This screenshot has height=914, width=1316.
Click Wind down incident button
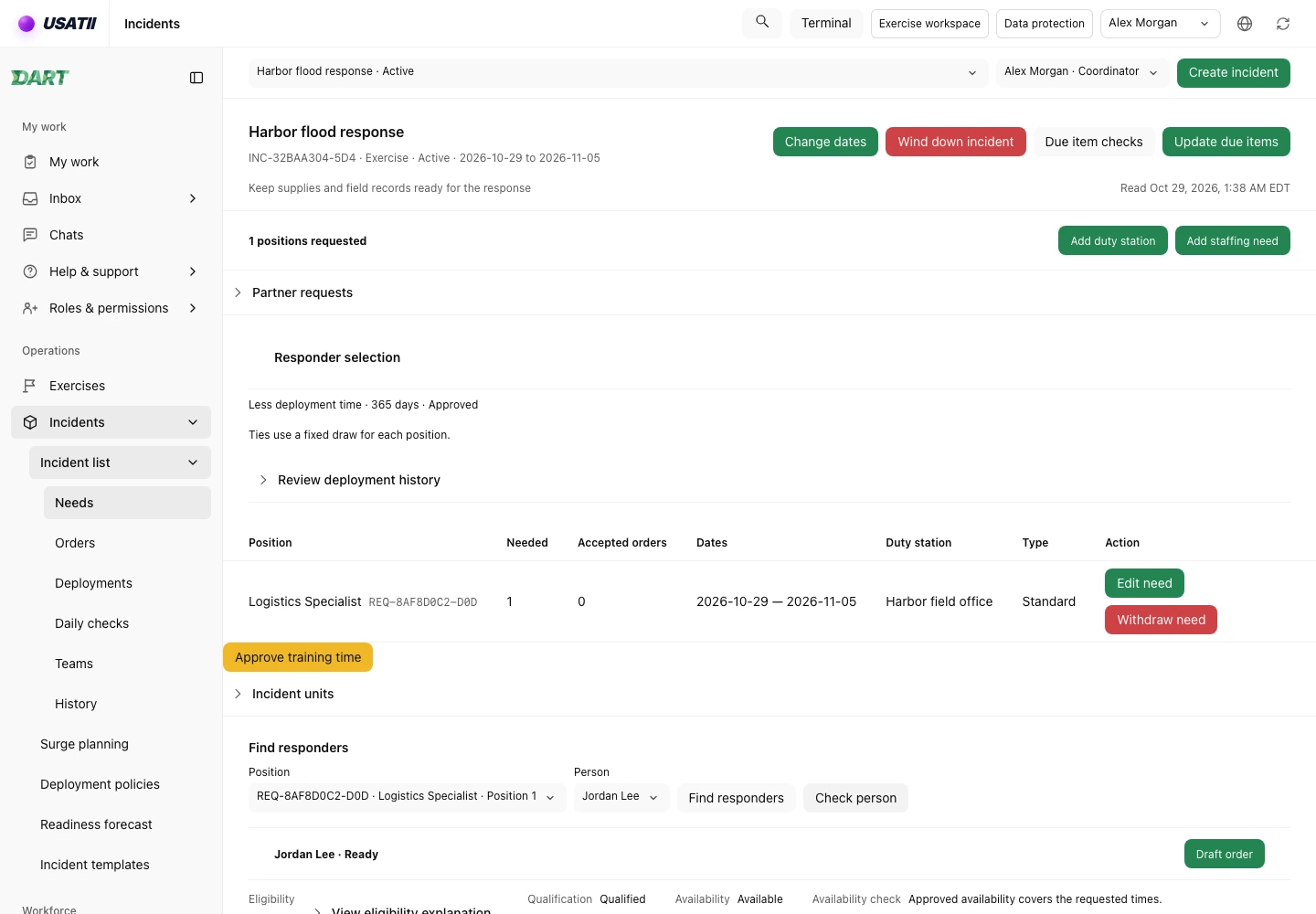tap(955, 142)
